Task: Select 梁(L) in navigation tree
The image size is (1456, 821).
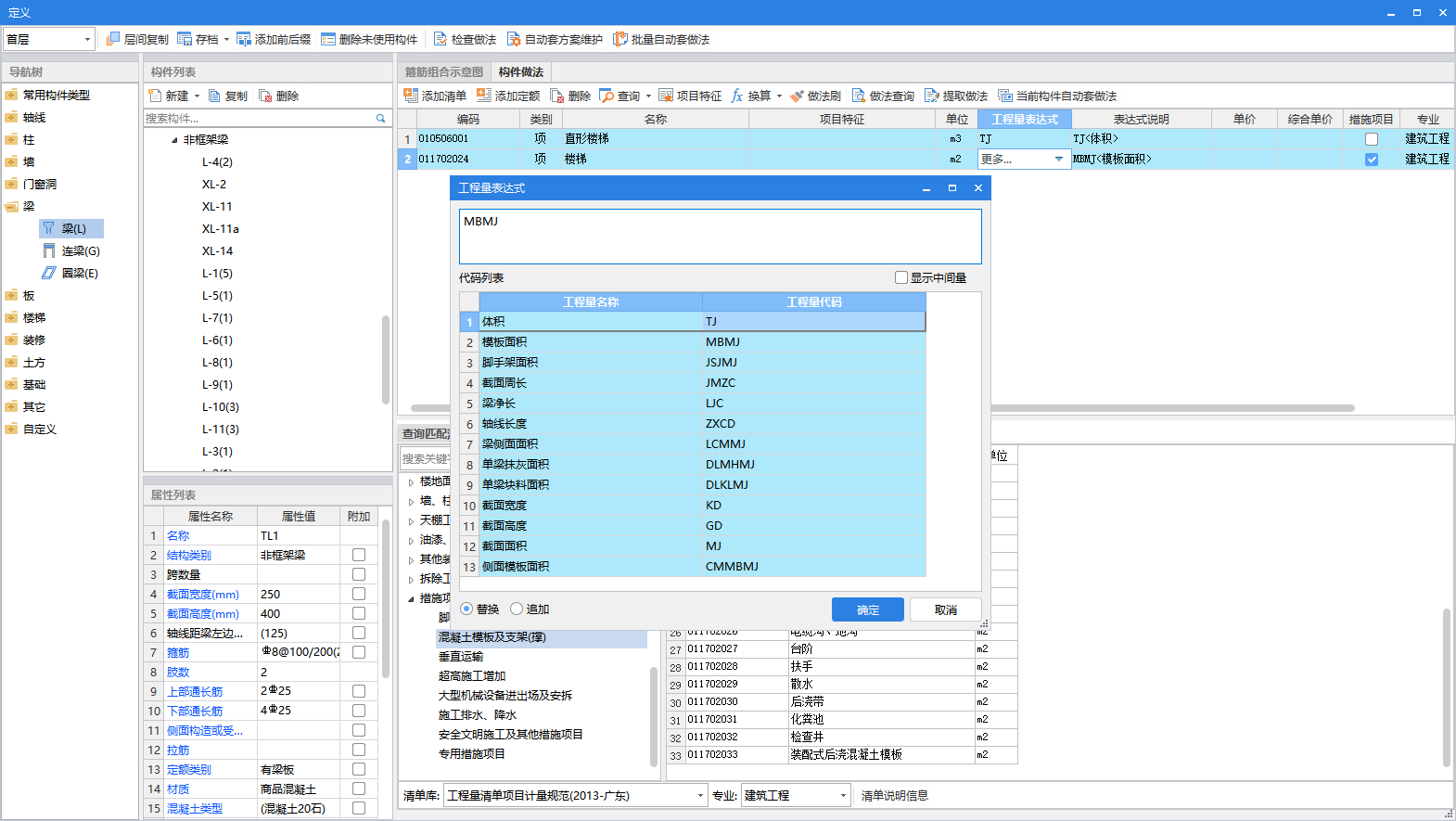Action: 72,228
